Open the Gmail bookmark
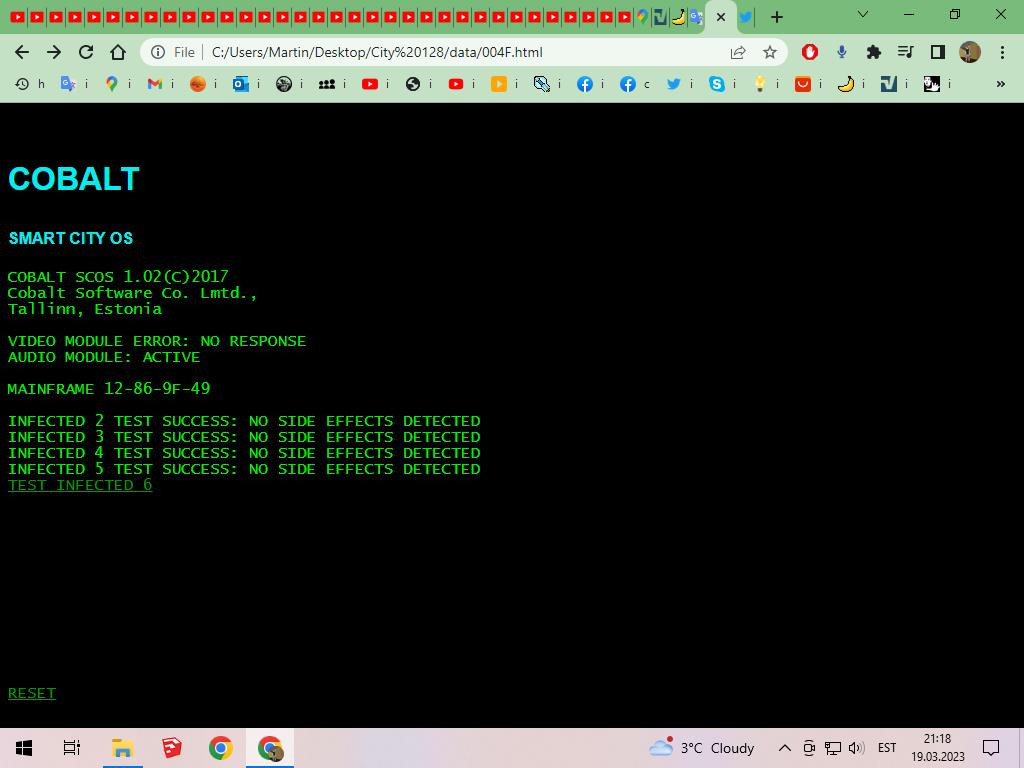The image size is (1024, 768). click(x=154, y=84)
